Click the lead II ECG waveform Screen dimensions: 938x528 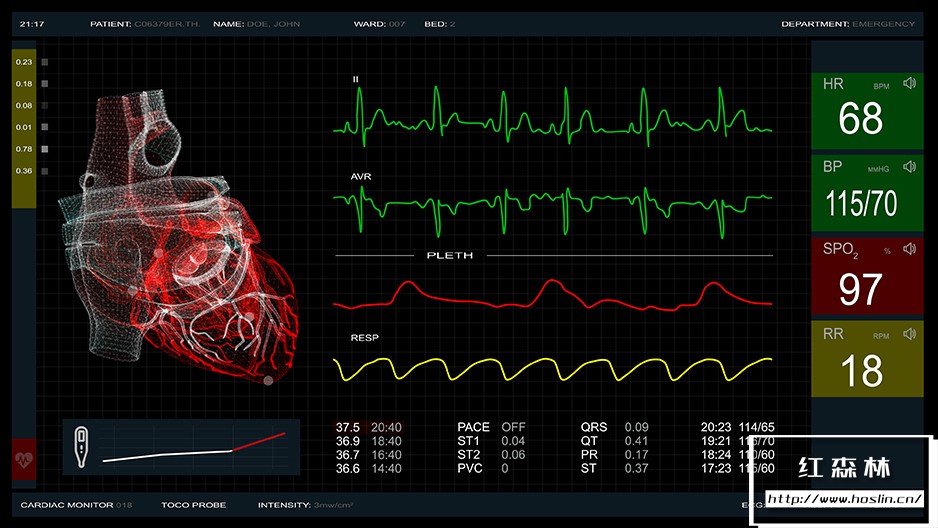552,117
